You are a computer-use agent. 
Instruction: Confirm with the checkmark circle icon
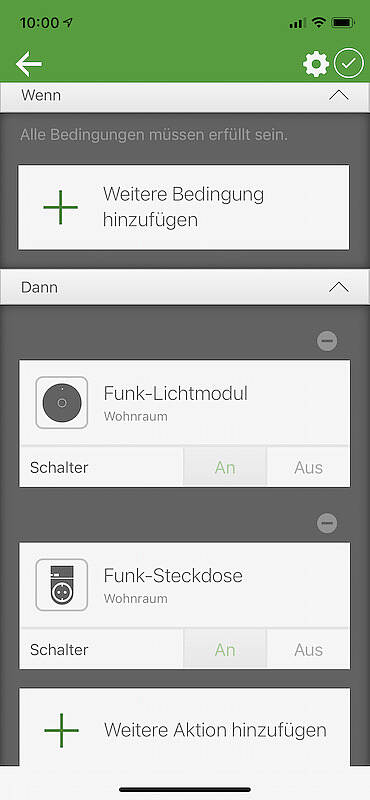(349, 64)
